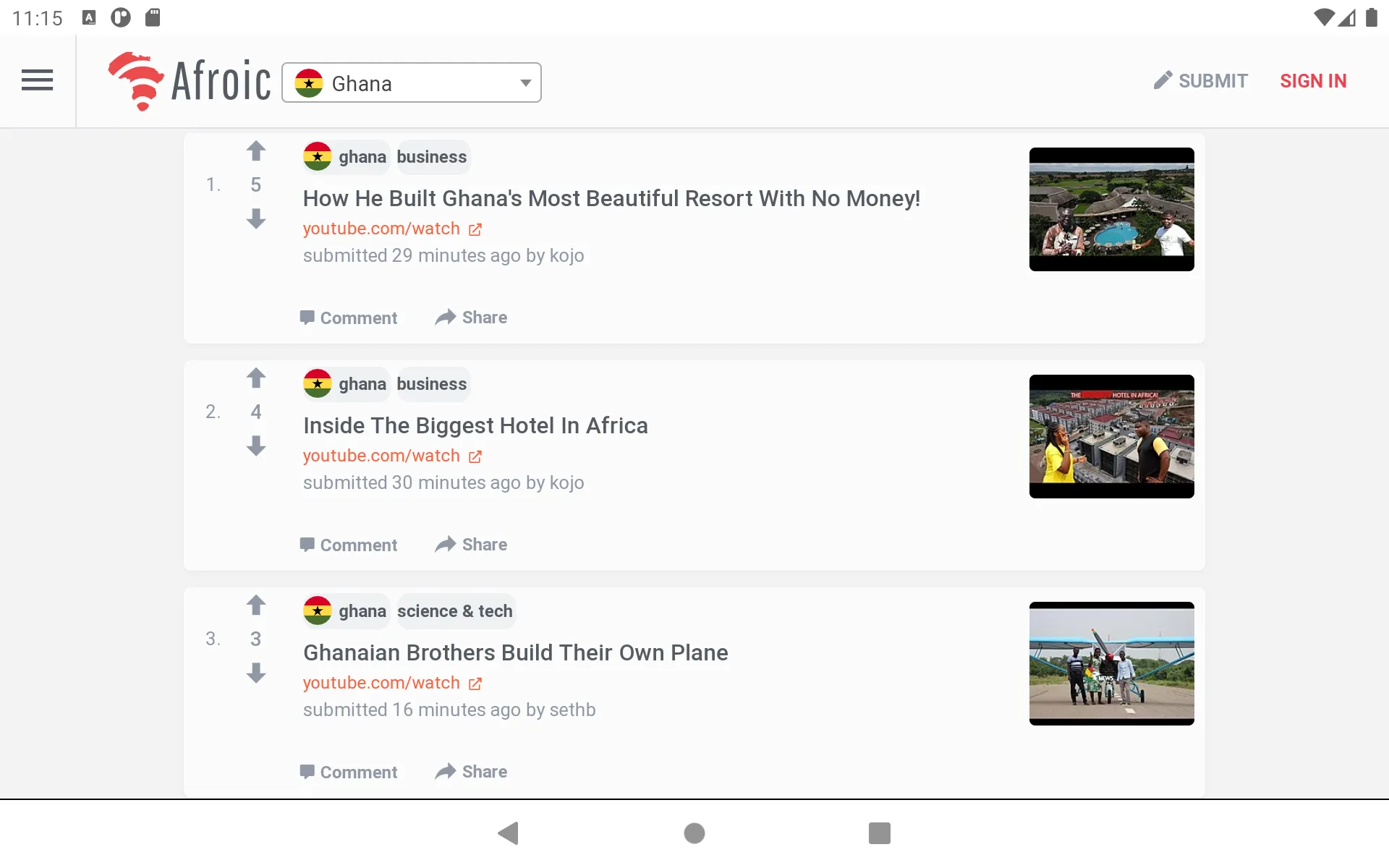Click the thumbnail image of post 2
The image size is (1389, 868).
click(x=1111, y=436)
